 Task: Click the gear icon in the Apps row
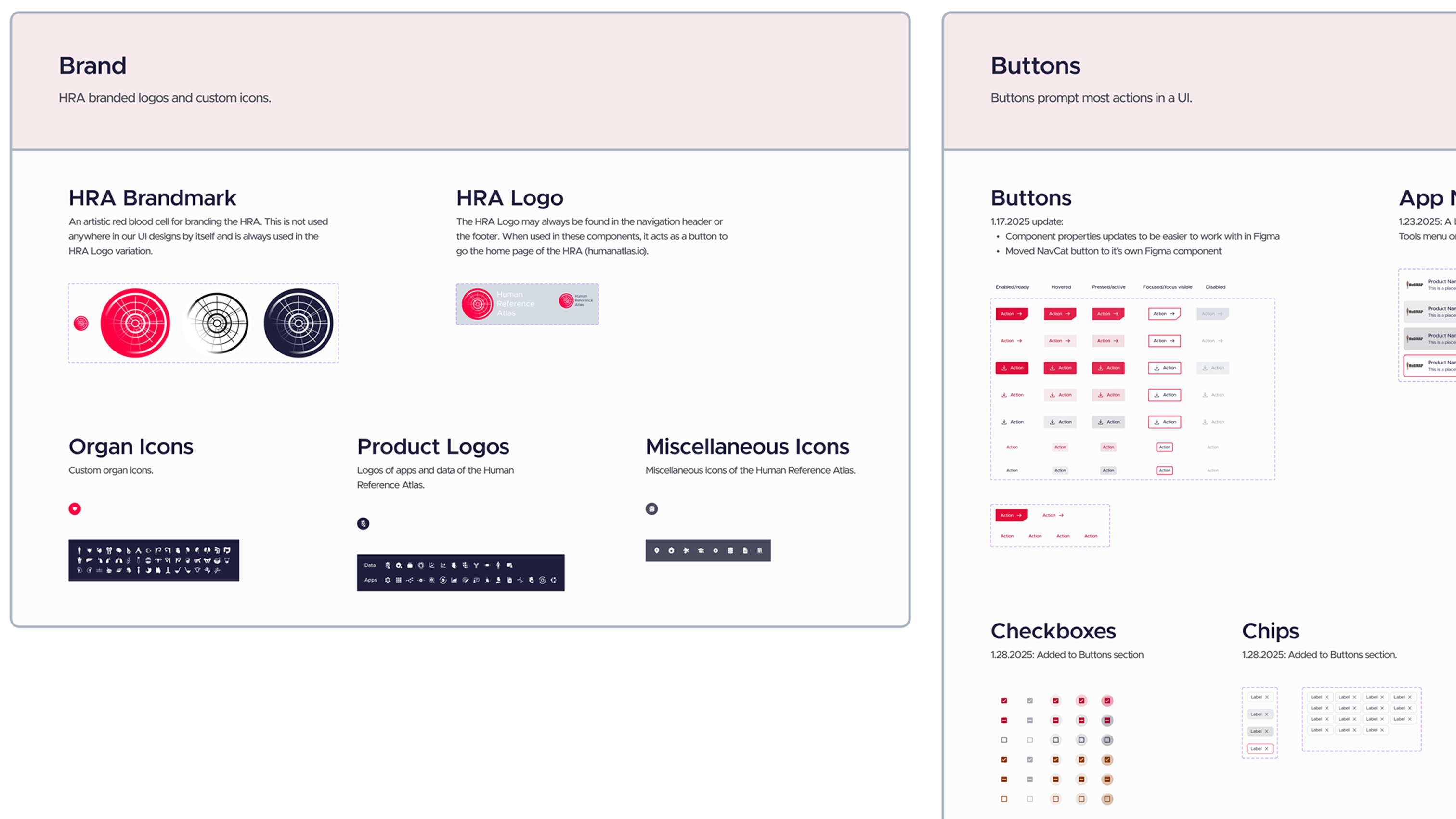[388, 582]
